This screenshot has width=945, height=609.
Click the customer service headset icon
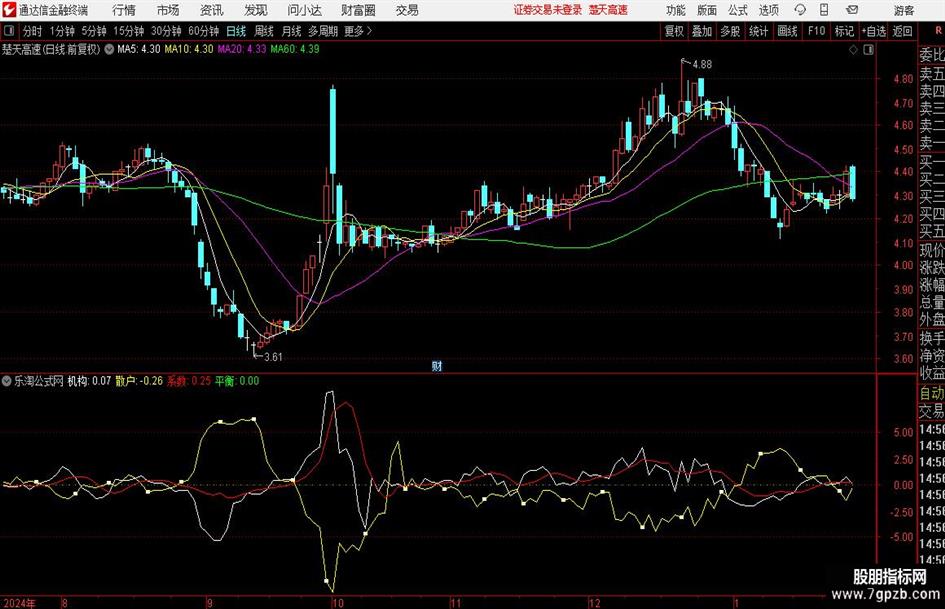pos(800,10)
